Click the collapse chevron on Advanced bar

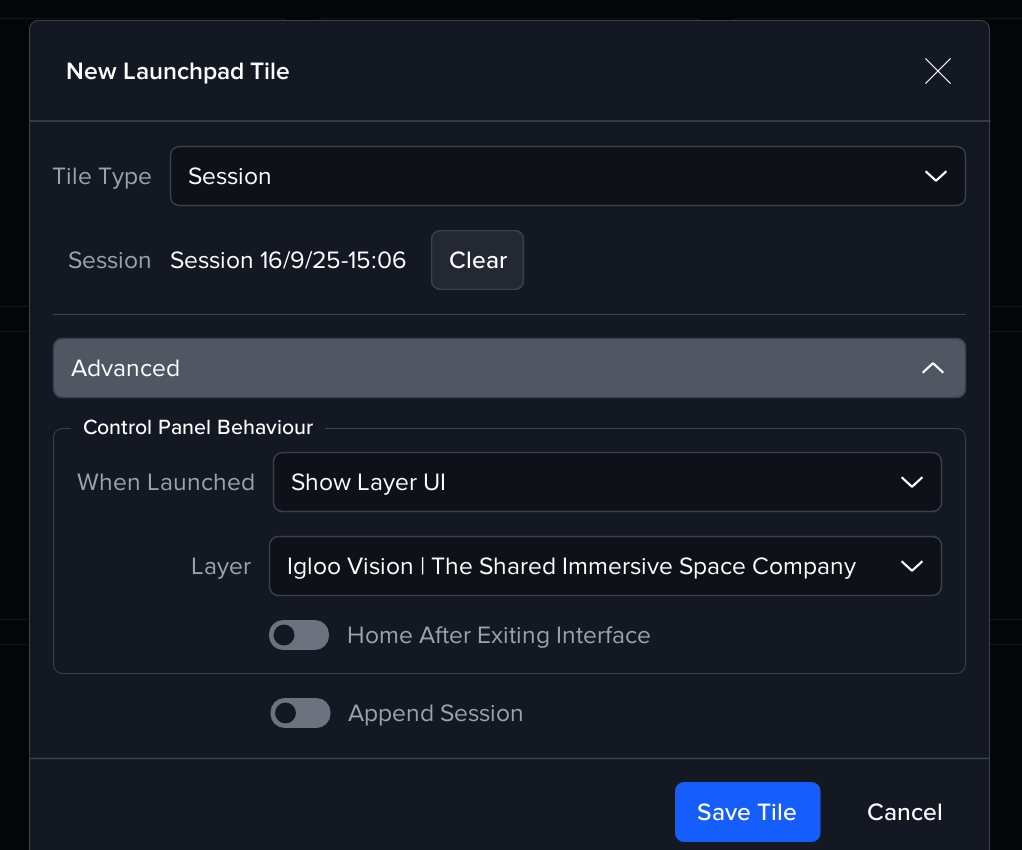(932, 368)
